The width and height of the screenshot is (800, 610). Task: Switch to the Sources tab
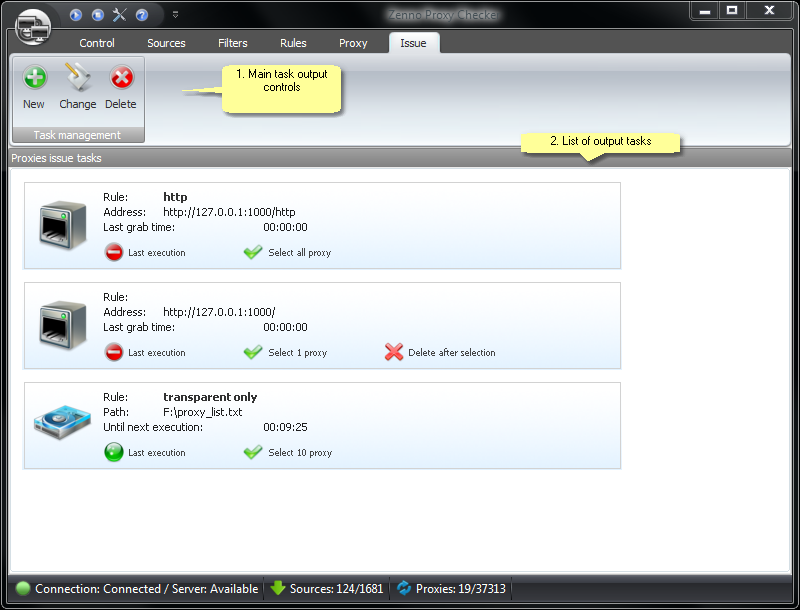(166, 43)
